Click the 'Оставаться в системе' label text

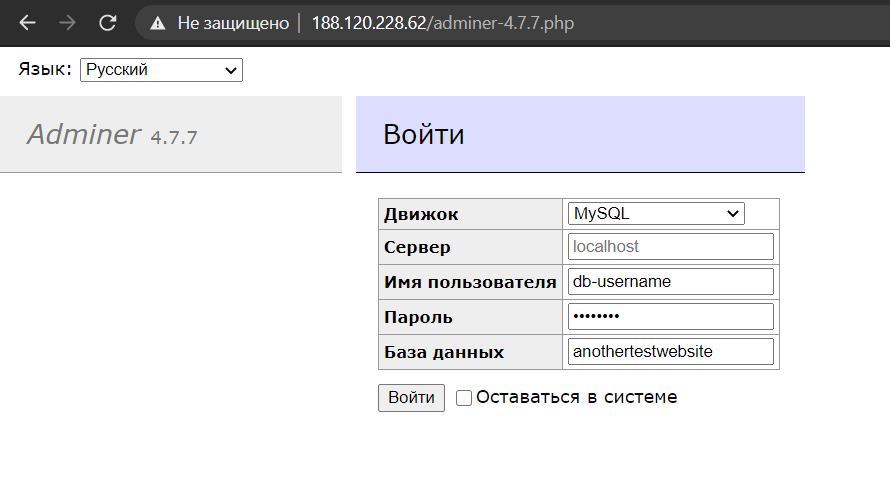pyautogui.click(x=577, y=397)
